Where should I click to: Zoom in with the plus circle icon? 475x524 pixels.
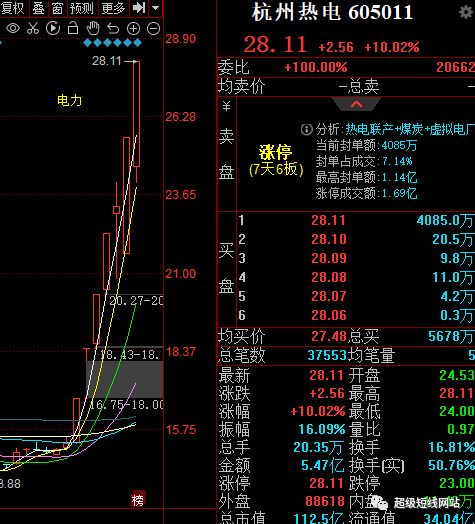[x=133, y=29]
